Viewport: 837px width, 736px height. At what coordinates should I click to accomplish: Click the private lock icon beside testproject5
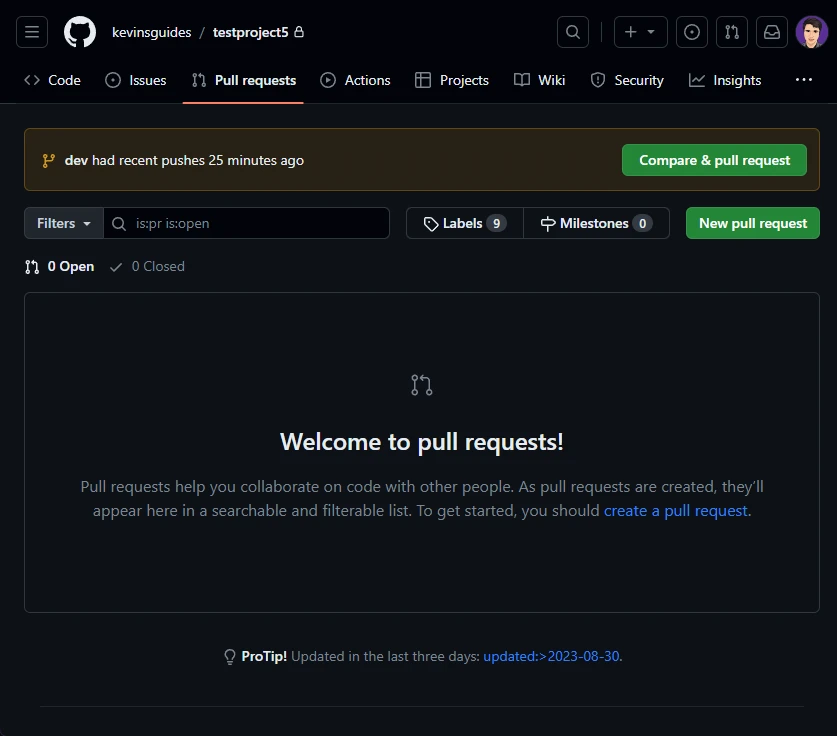tap(299, 32)
